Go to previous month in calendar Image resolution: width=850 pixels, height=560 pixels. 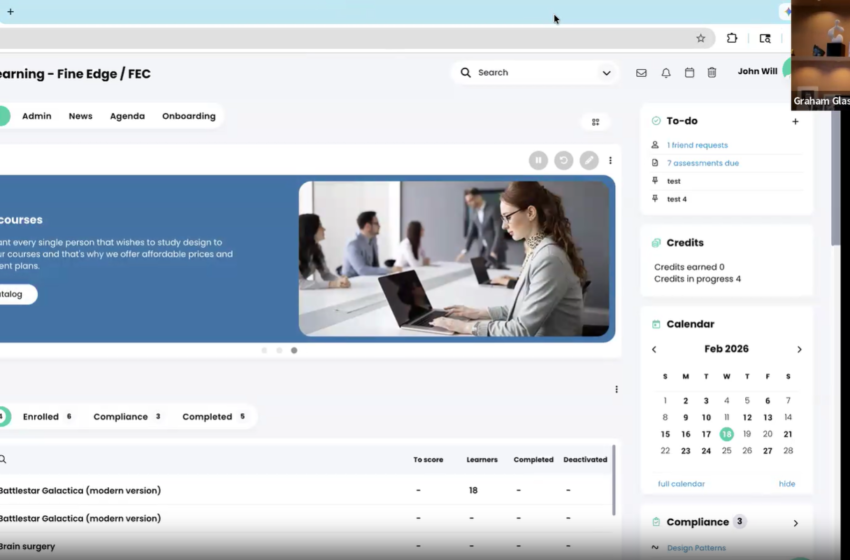click(x=654, y=350)
